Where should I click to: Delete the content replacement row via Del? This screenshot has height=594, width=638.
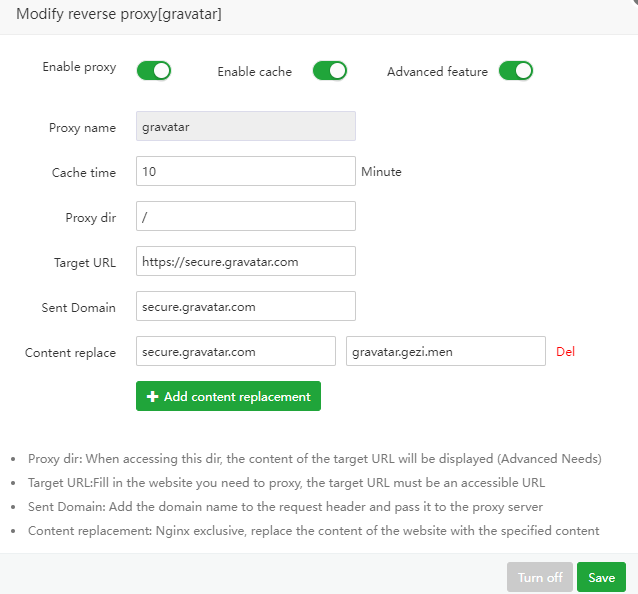pos(565,352)
